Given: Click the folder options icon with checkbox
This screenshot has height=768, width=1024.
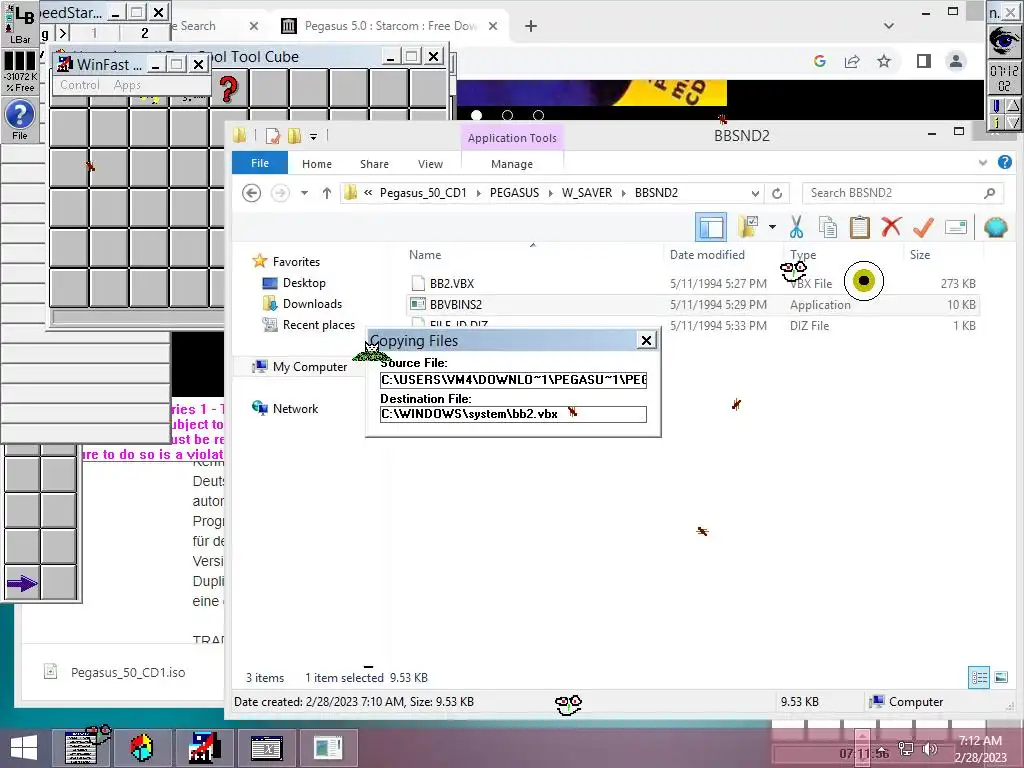Looking at the screenshot, I should (748, 227).
